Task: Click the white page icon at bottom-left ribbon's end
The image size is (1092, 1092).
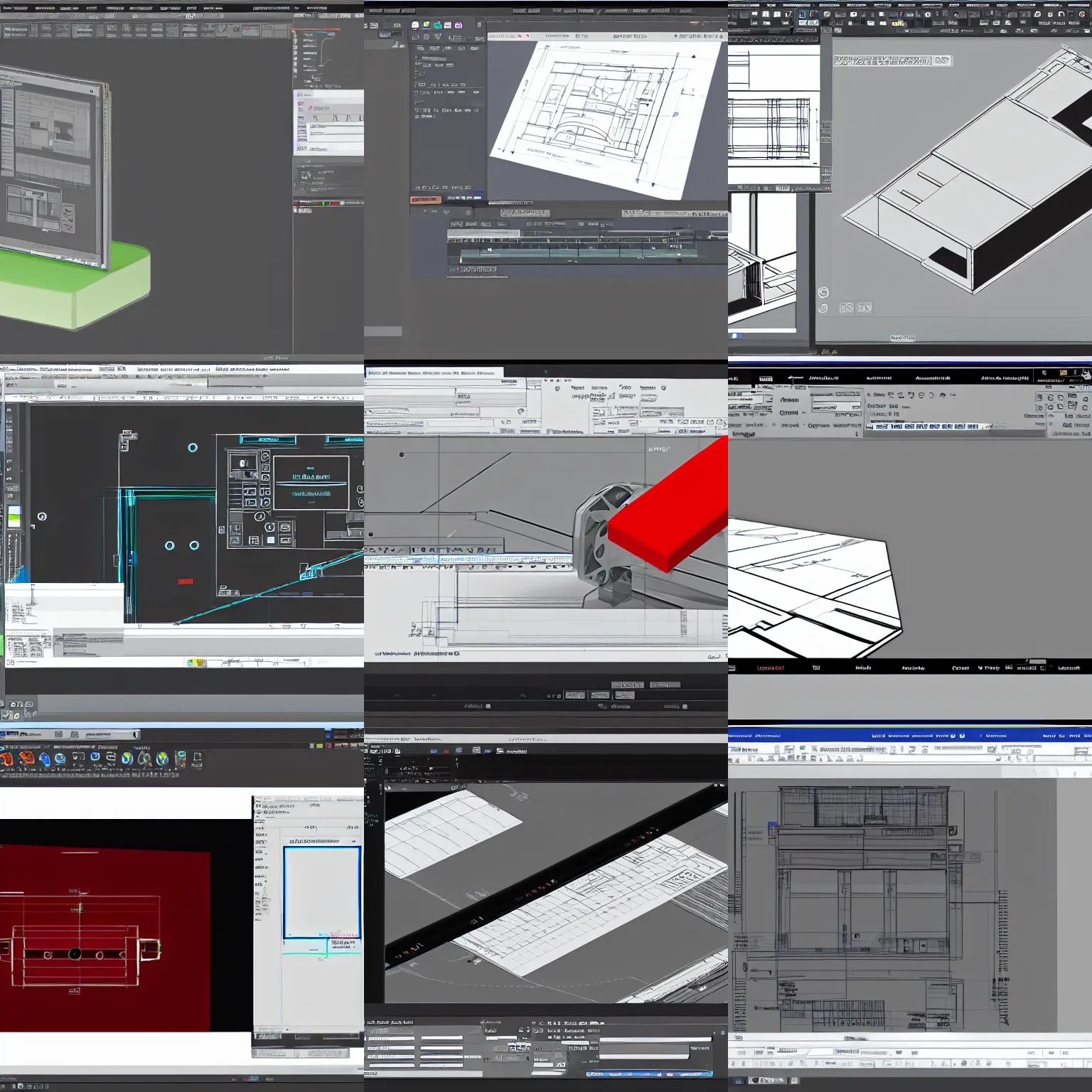Action: click(198, 756)
